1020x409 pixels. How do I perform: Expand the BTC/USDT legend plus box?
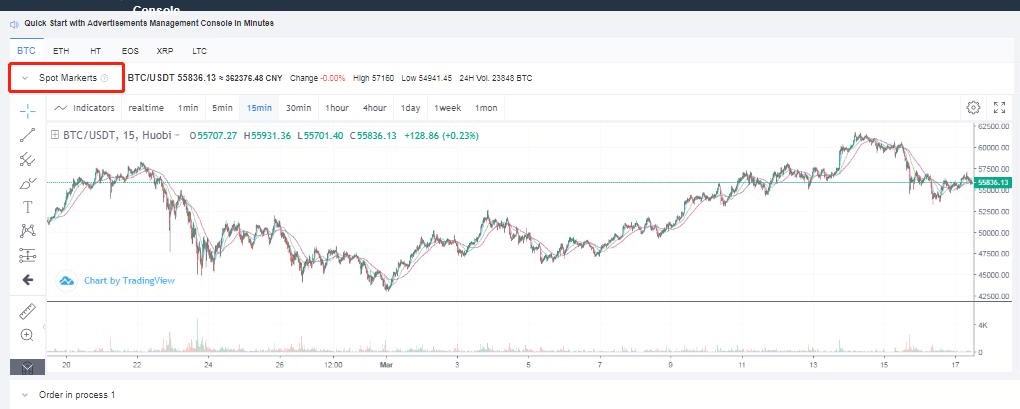[55, 135]
